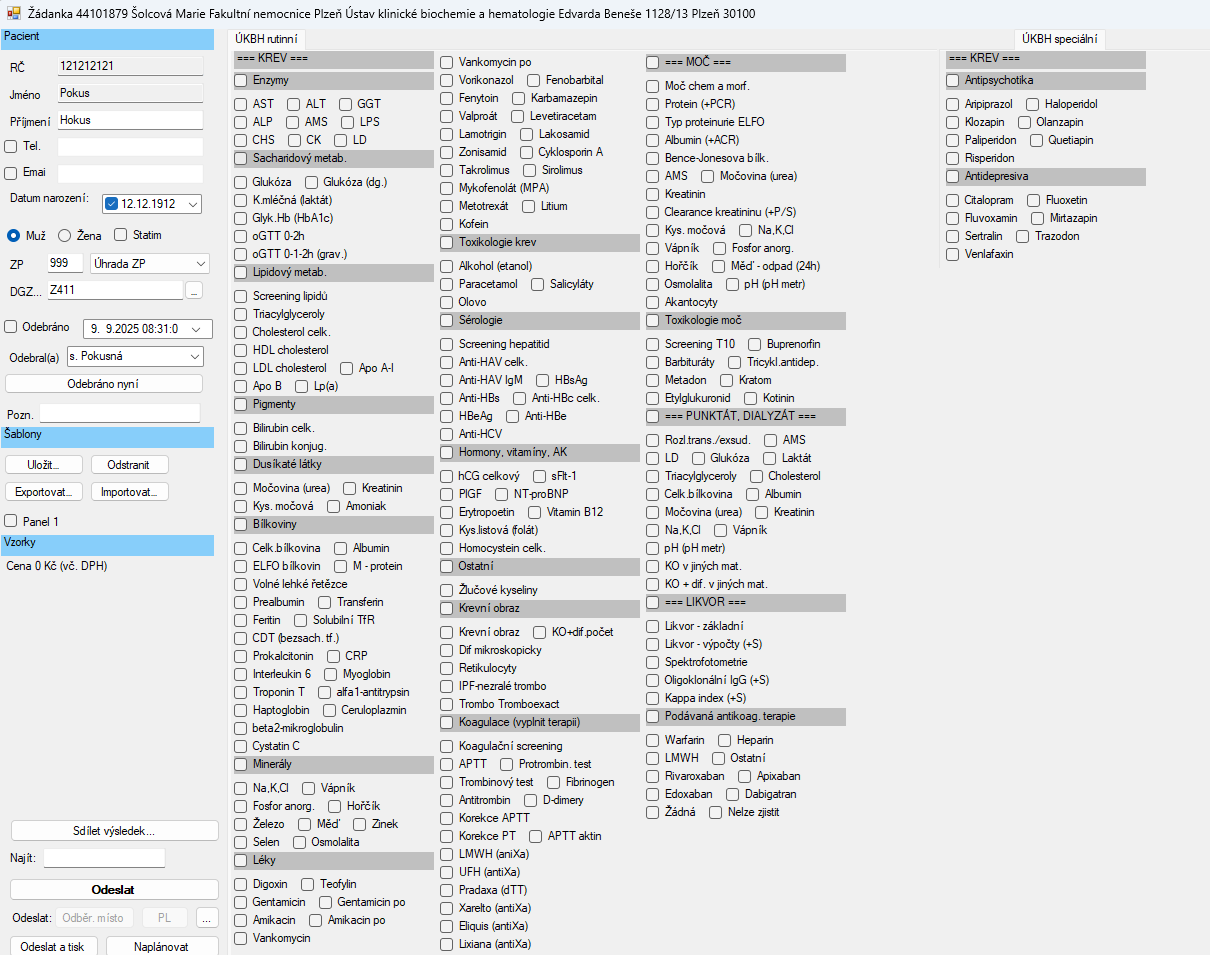Check the Antipsychotika group box

(x=953, y=80)
